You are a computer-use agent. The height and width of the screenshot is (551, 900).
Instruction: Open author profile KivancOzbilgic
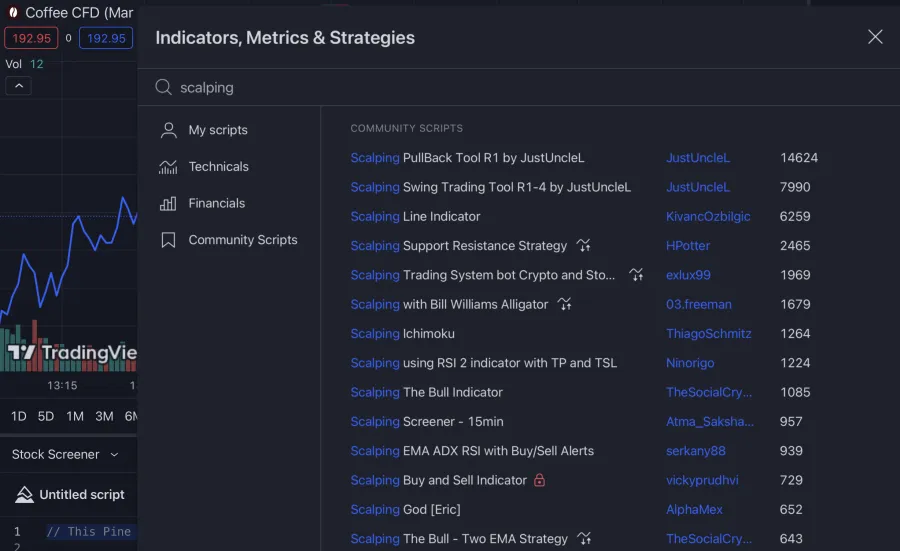[x=708, y=216]
